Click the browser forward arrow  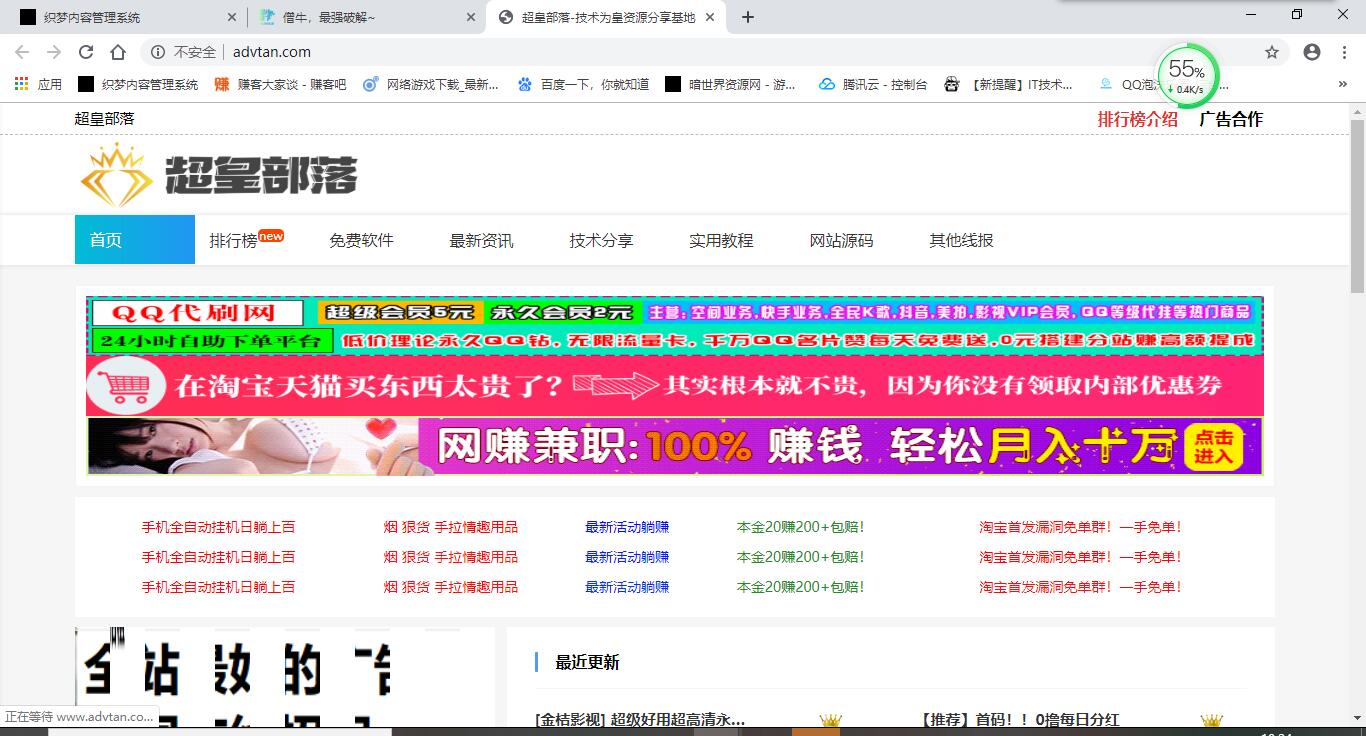54,52
